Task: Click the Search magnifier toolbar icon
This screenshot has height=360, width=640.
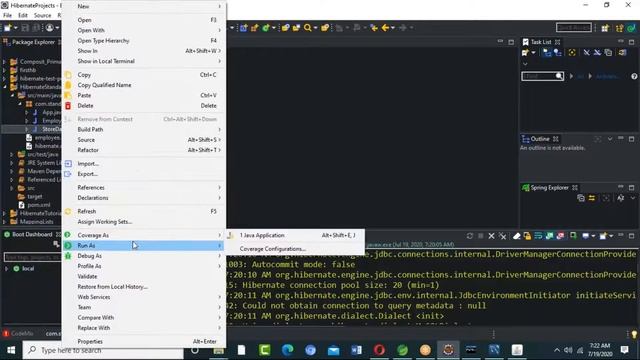Action: 308,28
